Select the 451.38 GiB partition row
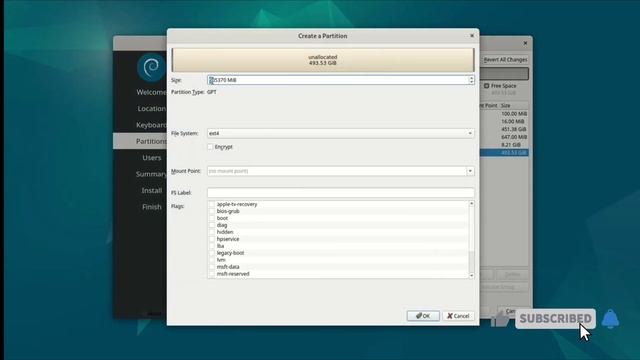Viewport: 640px width, 360px height. pos(504,129)
